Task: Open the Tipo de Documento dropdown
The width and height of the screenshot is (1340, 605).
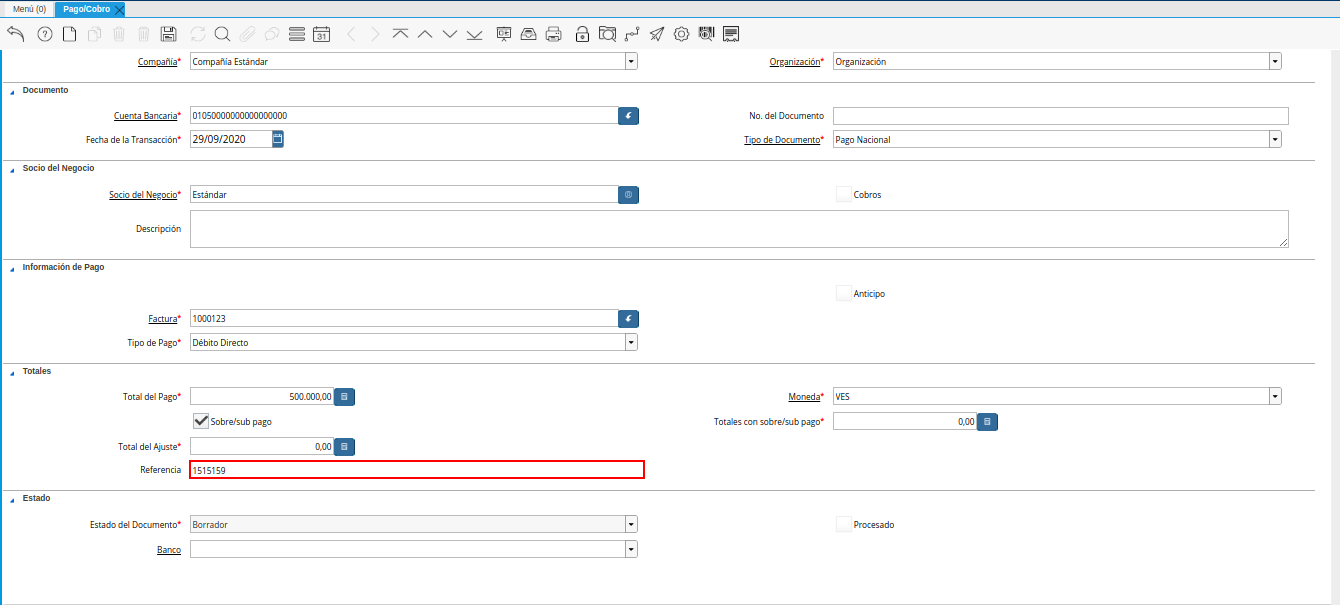Action: [1275, 140]
